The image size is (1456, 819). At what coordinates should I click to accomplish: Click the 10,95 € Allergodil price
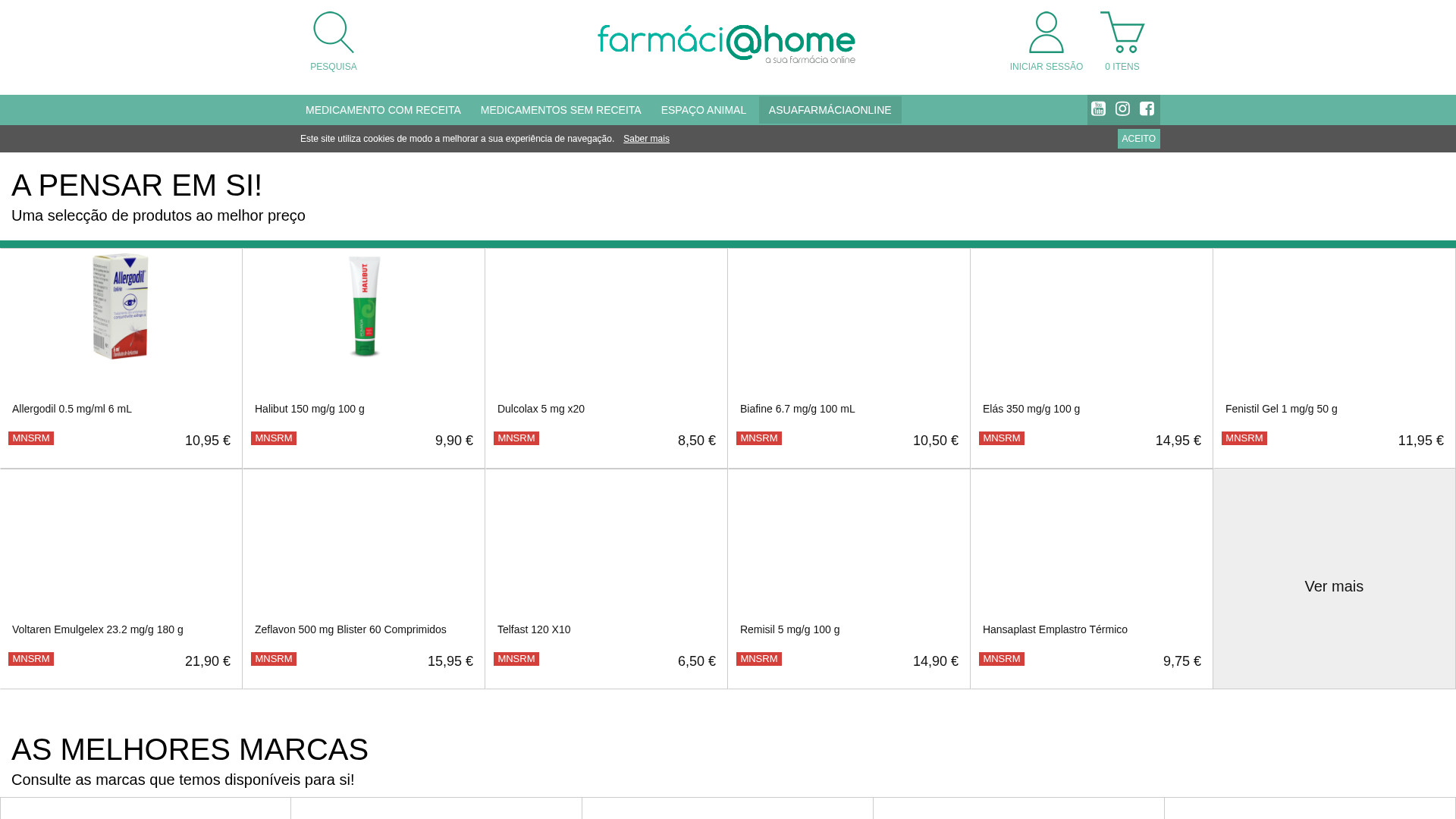point(208,441)
